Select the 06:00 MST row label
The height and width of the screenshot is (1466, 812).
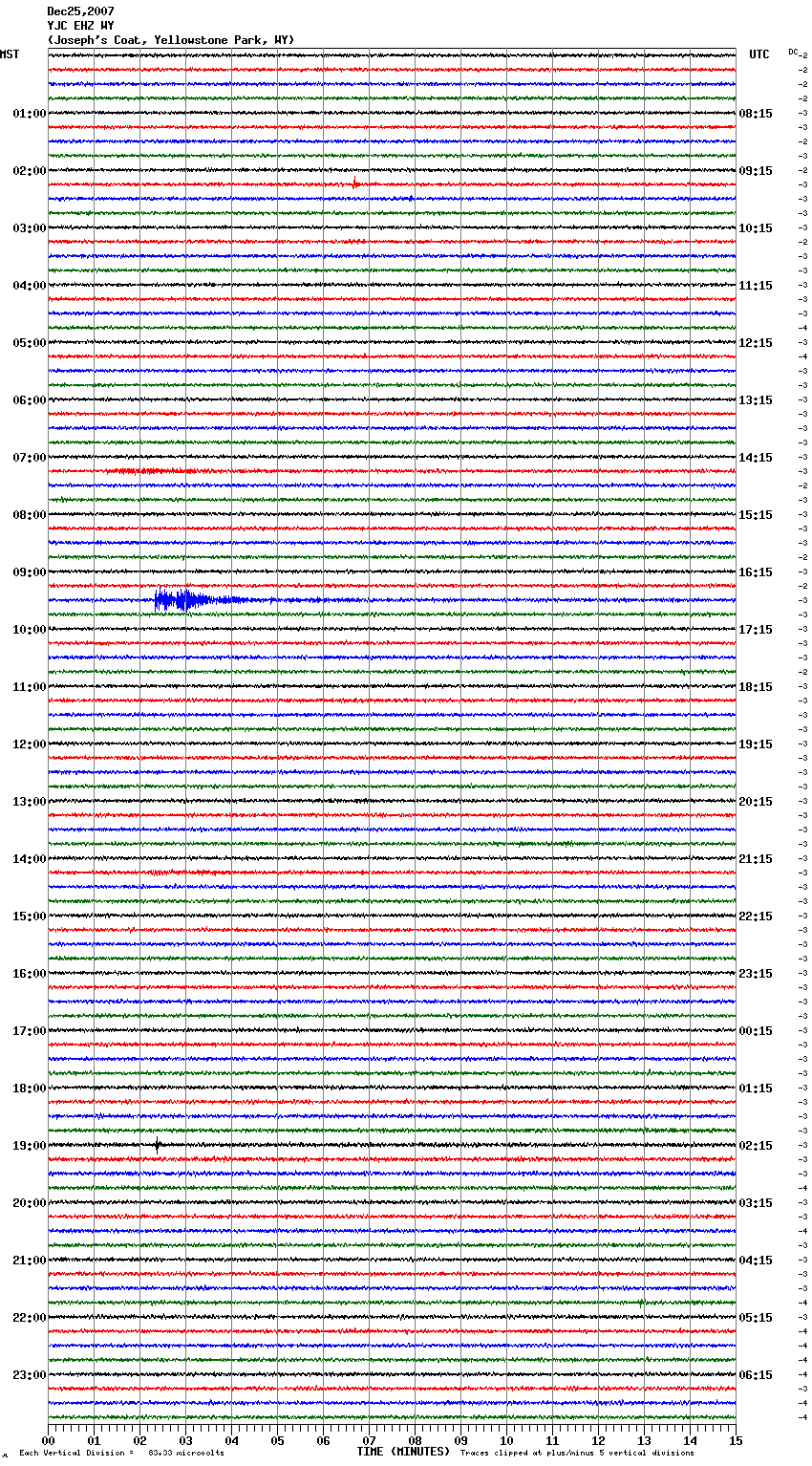30,400
